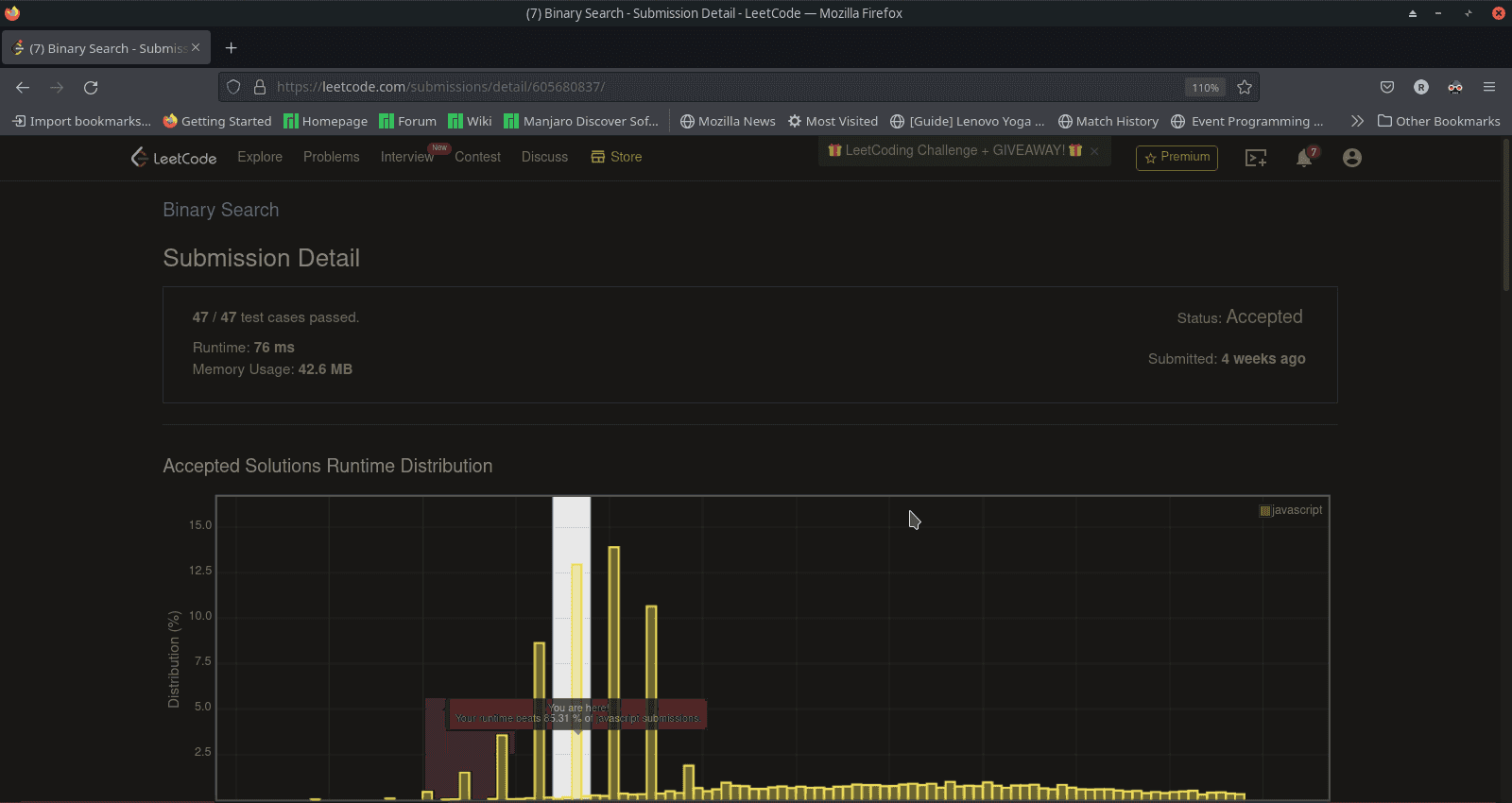Open the LeetCode logo home link

click(x=174, y=158)
